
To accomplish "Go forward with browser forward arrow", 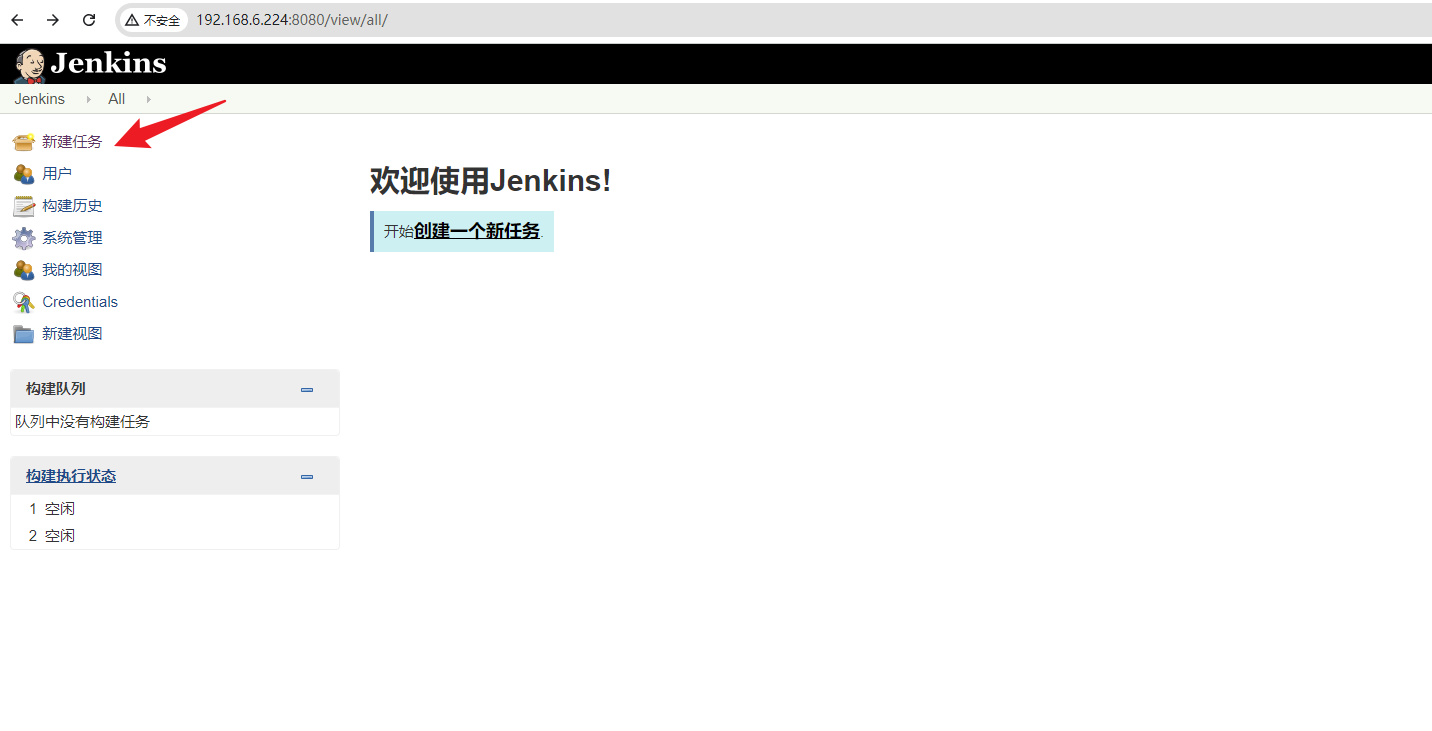I will click(x=53, y=20).
